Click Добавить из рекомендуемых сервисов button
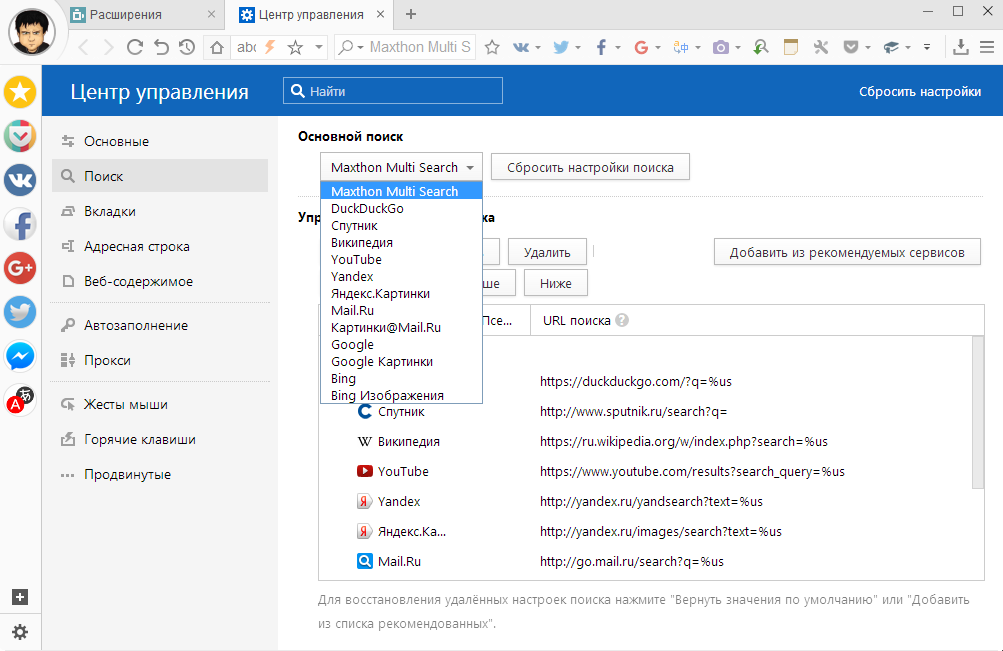The height and width of the screenshot is (651, 1003). [847, 252]
